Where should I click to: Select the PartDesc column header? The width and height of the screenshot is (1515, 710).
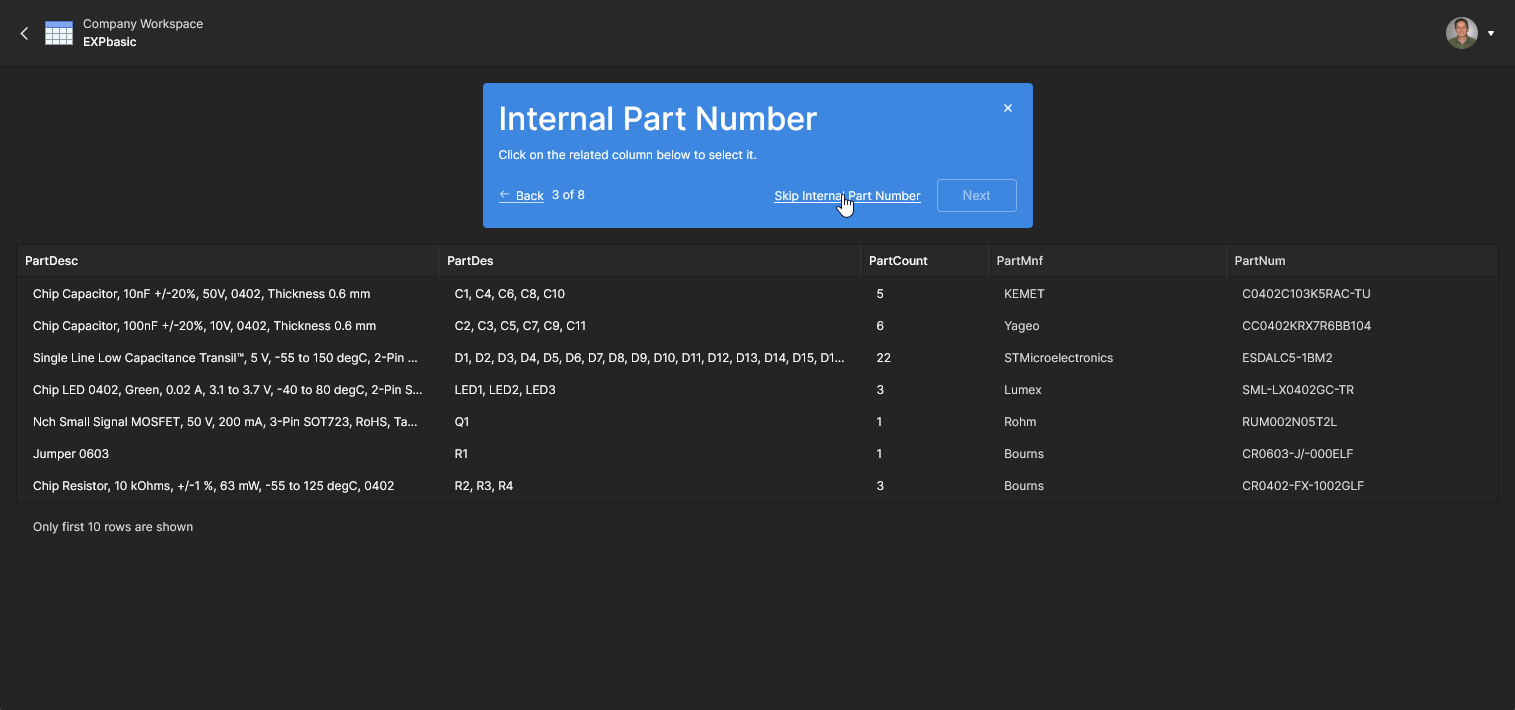[52, 261]
